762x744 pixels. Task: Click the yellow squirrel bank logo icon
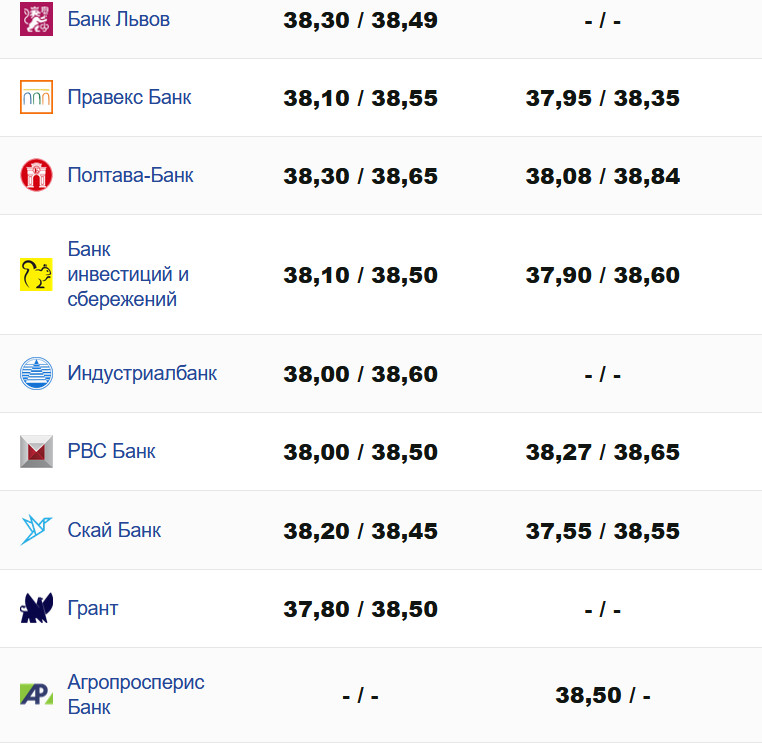(36, 274)
